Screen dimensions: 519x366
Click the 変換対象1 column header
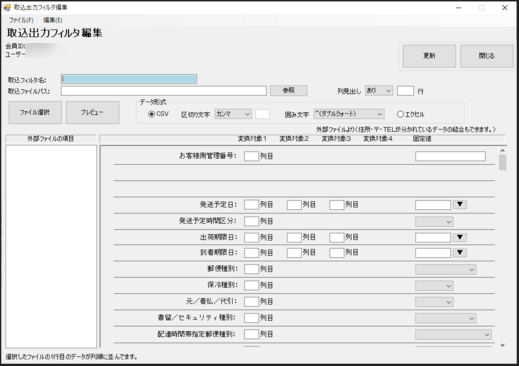click(252, 139)
